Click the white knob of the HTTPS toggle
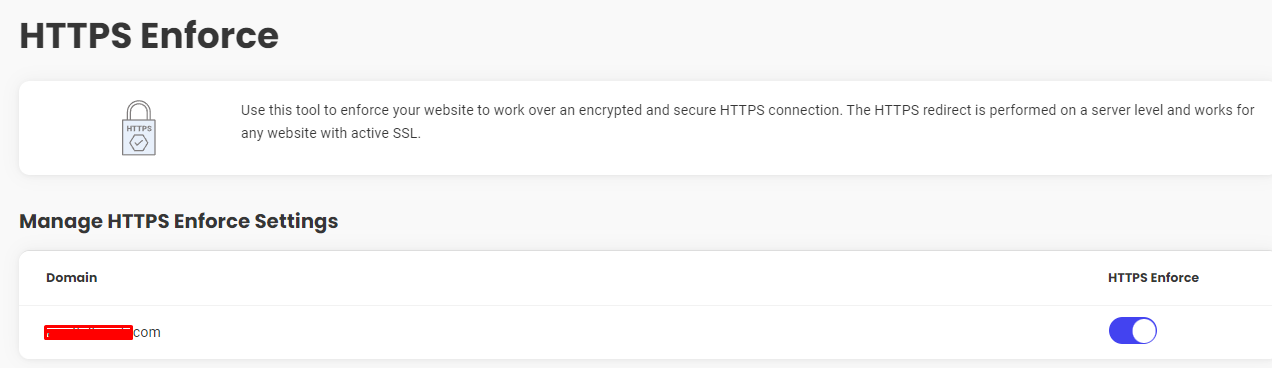 [x=1144, y=331]
